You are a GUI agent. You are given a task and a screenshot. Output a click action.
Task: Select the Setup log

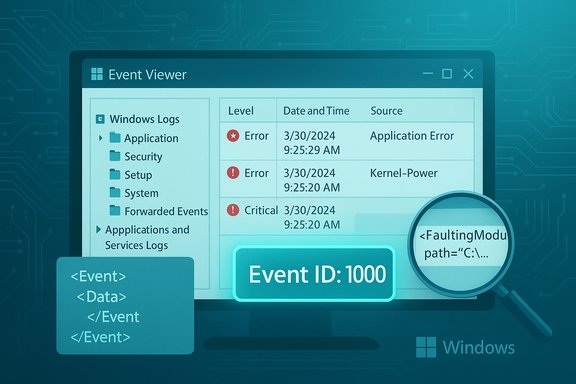[x=138, y=175]
